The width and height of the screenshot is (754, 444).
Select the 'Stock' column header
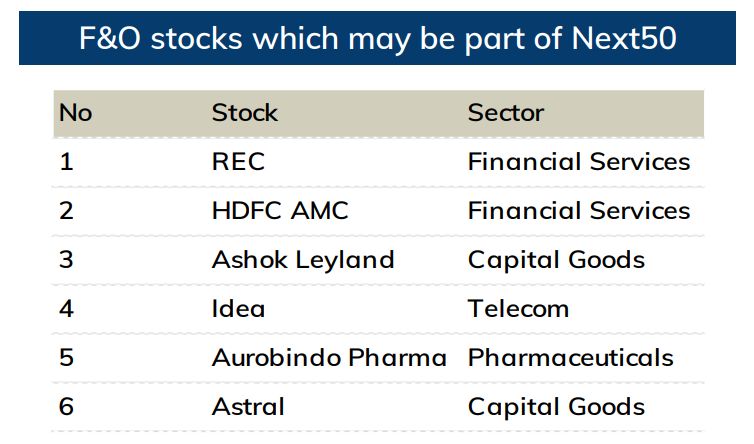(x=244, y=112)
